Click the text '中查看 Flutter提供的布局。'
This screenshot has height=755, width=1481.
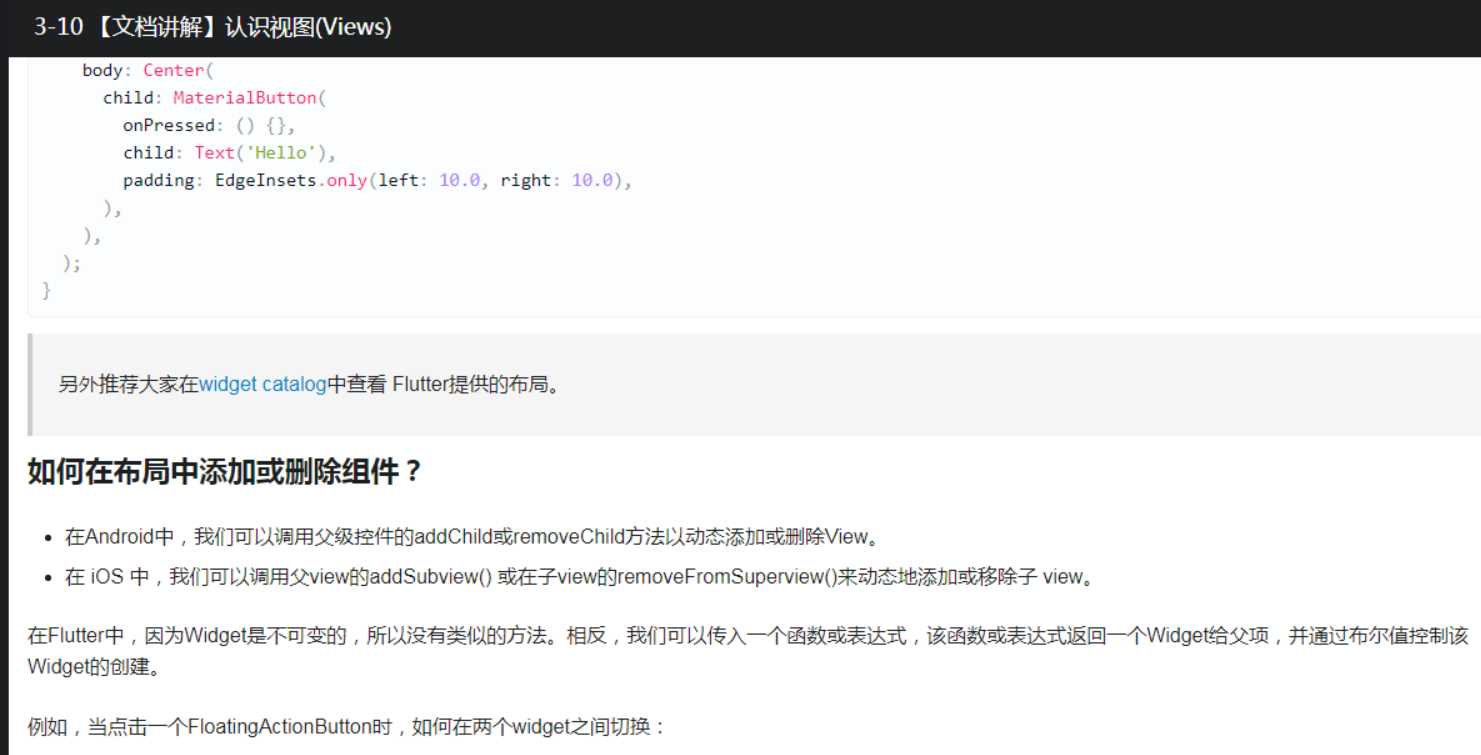[443, 384]
